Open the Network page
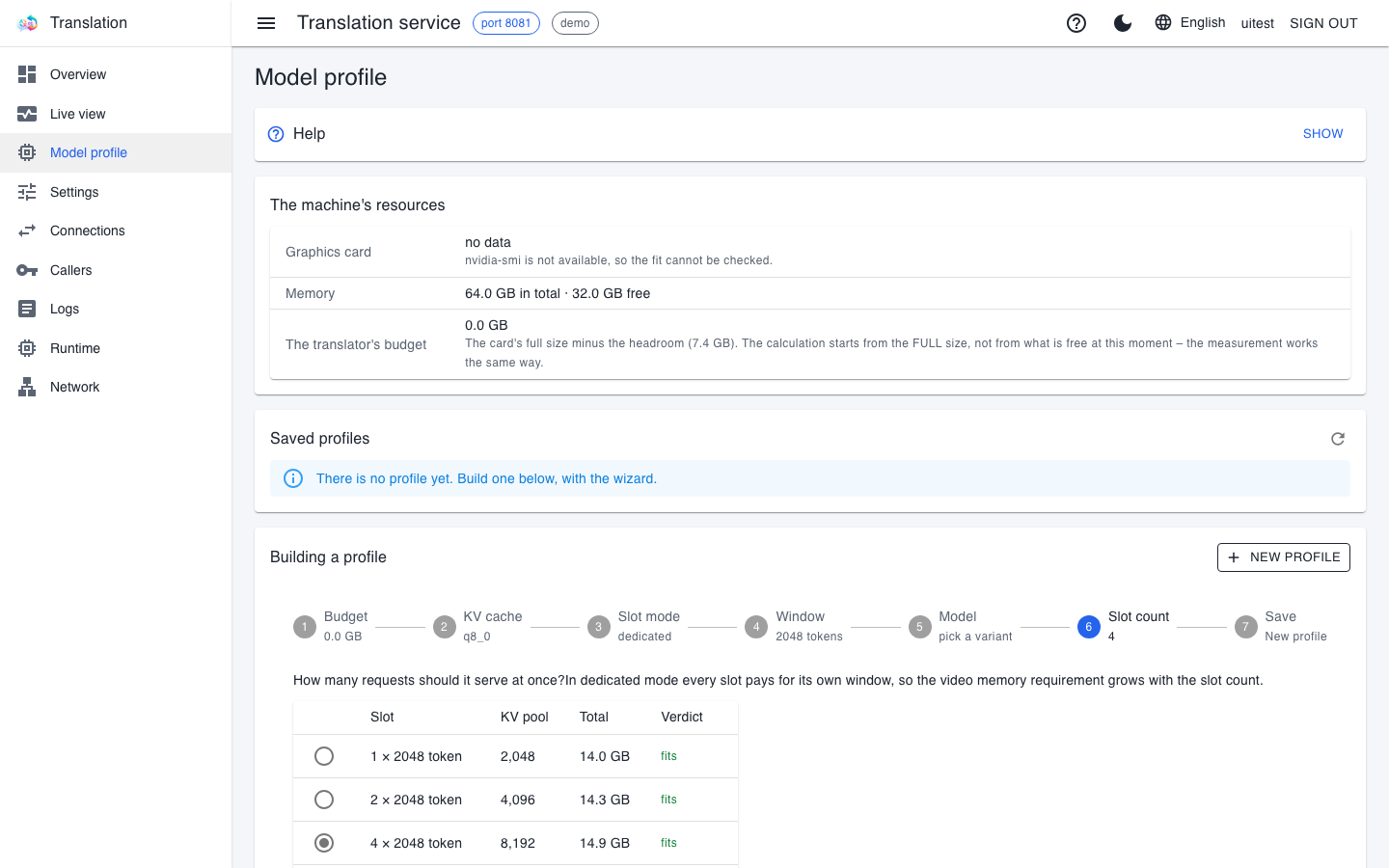This screenshot has height=868, width=1389. pyautogui.click(x=116, y=387)
